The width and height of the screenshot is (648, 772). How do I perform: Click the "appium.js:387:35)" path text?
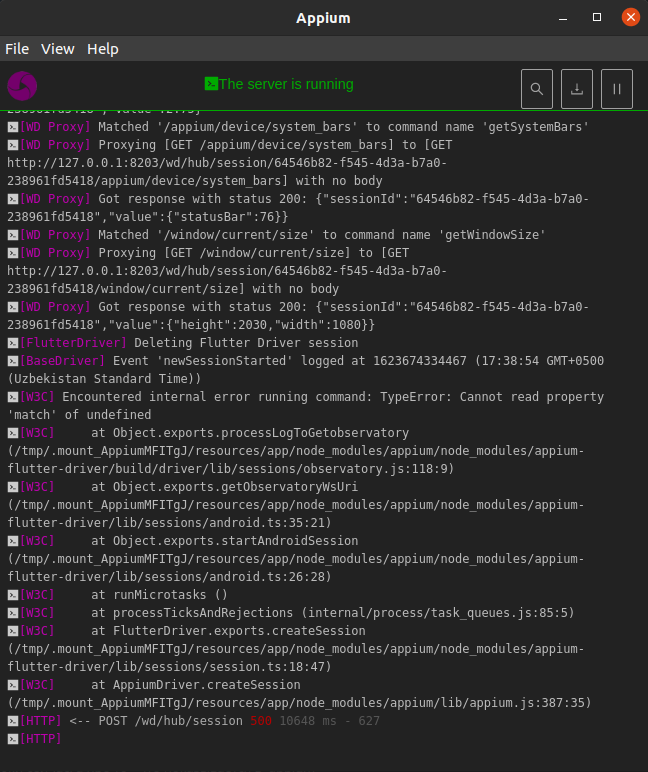click(x=530, y=703)
